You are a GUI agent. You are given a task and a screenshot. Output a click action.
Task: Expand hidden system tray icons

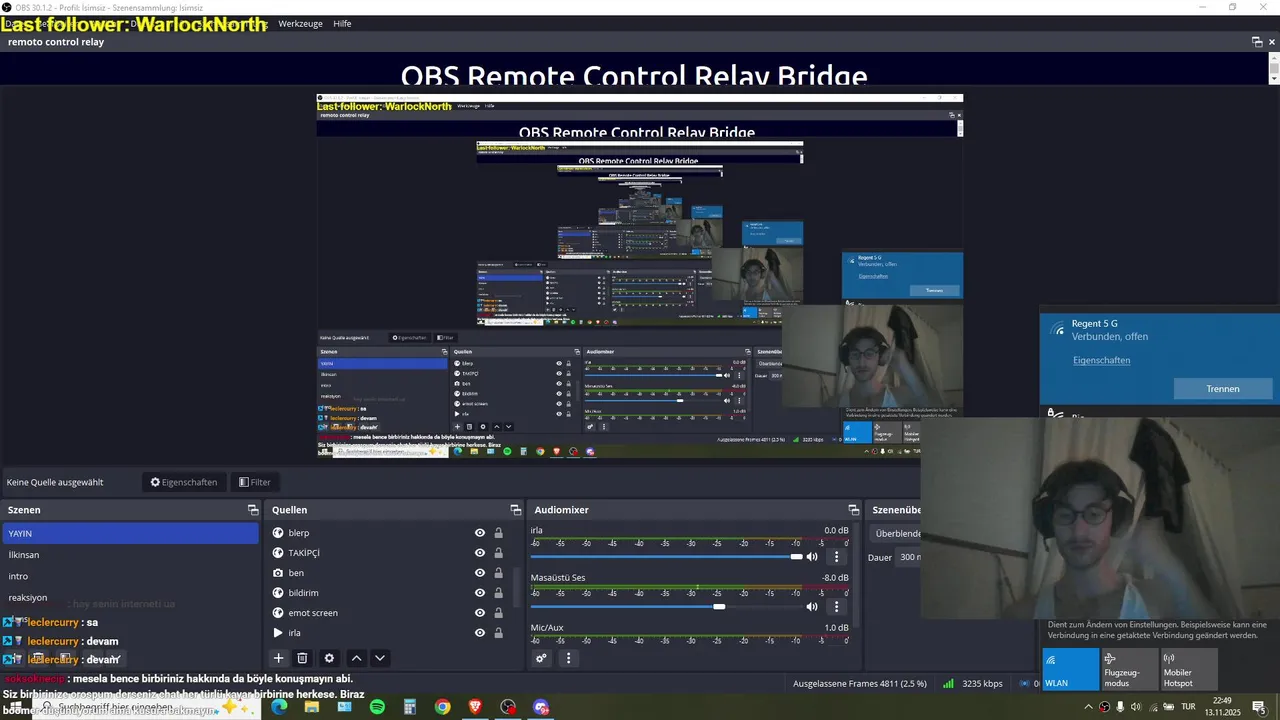1089,707
